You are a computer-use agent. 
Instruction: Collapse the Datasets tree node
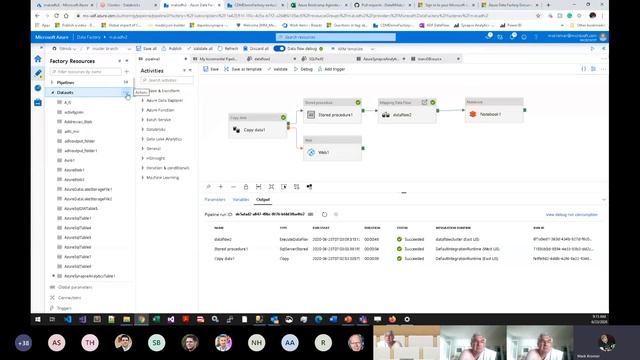(52, 93)
